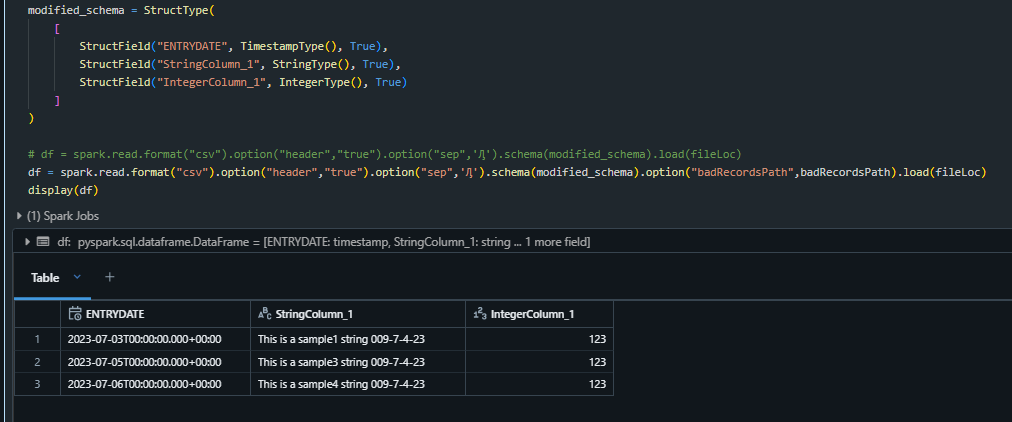Add a new visualization with plus icon
The image size is (1012, 422).
click(x=110, y=277)
